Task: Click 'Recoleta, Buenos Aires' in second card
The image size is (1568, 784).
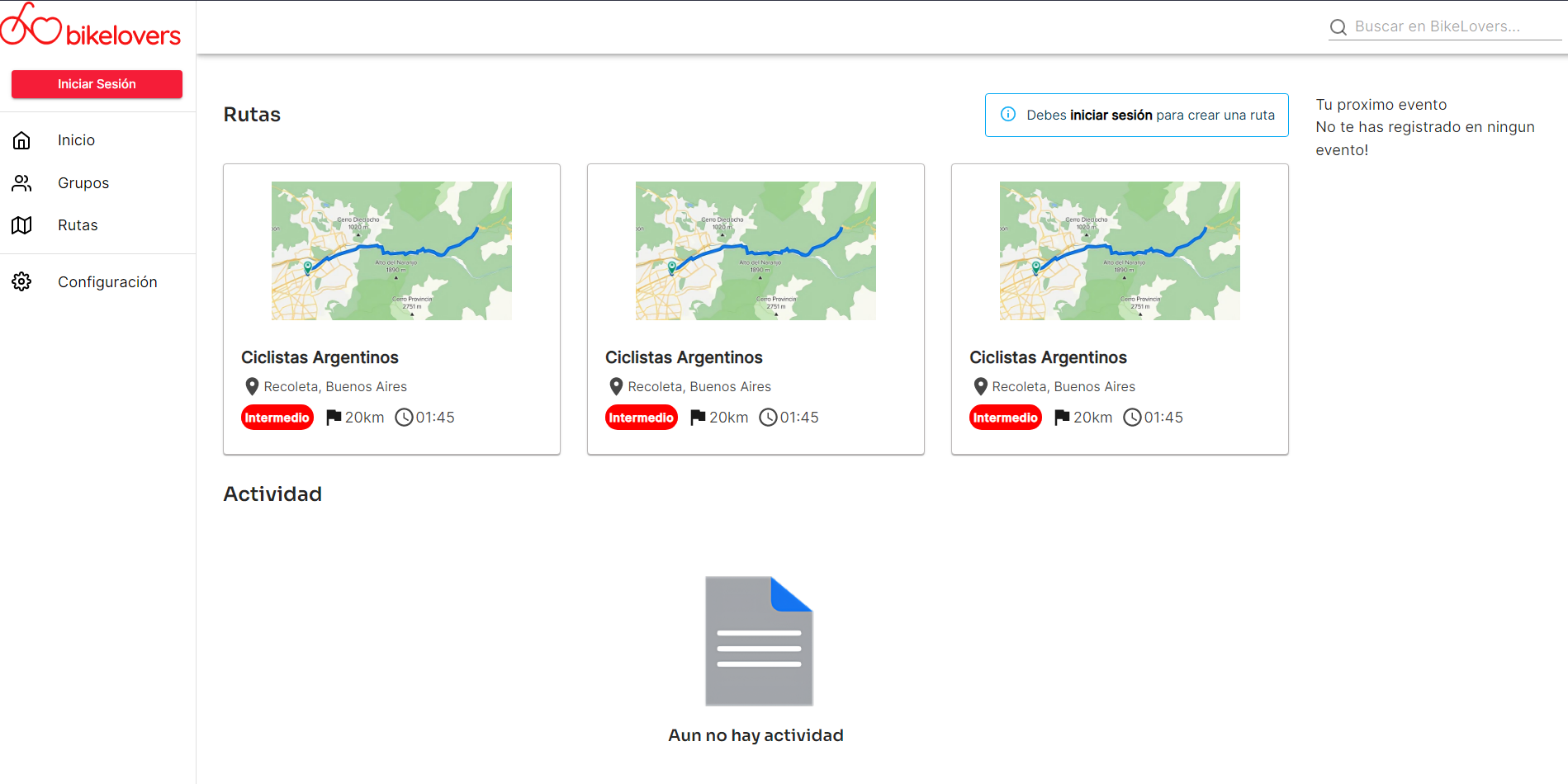Action: [699, 386]
